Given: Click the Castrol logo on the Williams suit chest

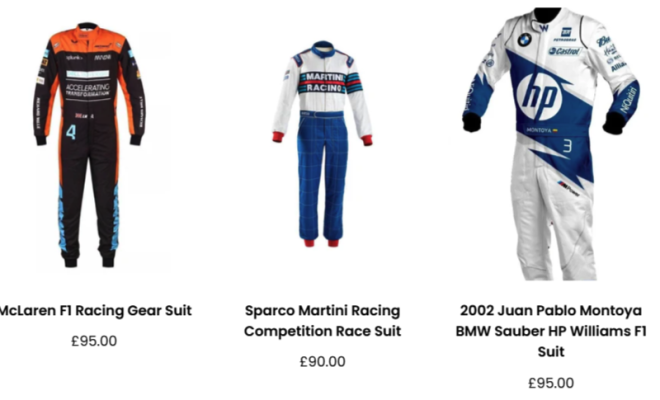Looking at the screenshot, I should point(564,51).
